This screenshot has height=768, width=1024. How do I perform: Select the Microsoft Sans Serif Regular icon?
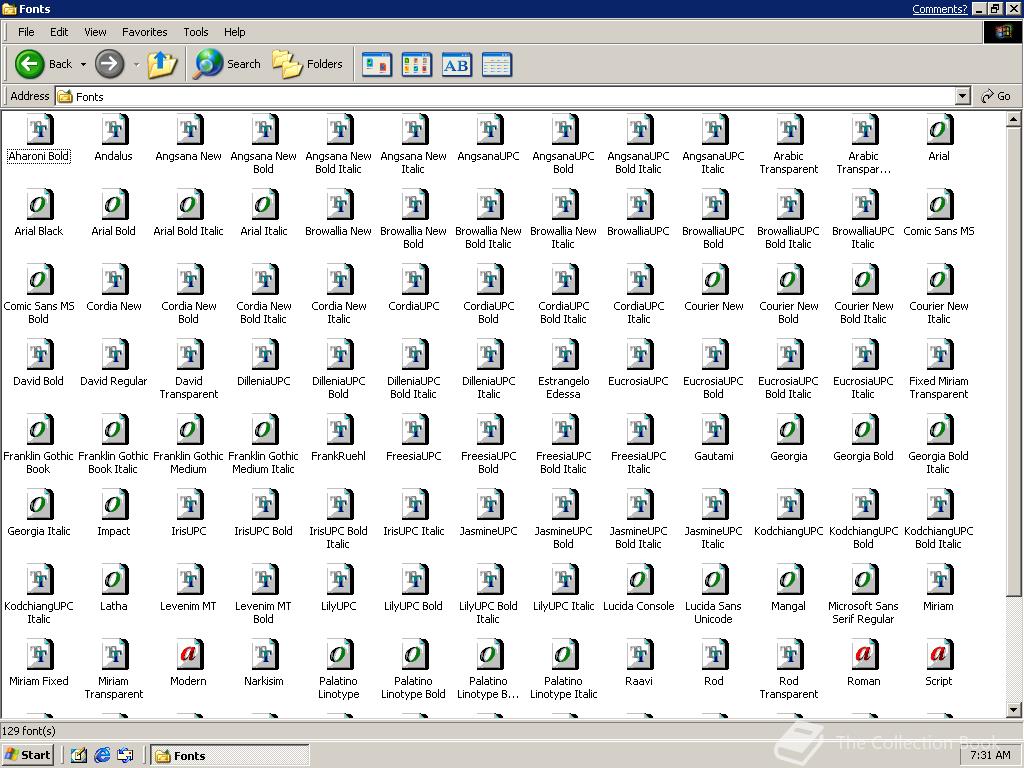coord(864,580)
